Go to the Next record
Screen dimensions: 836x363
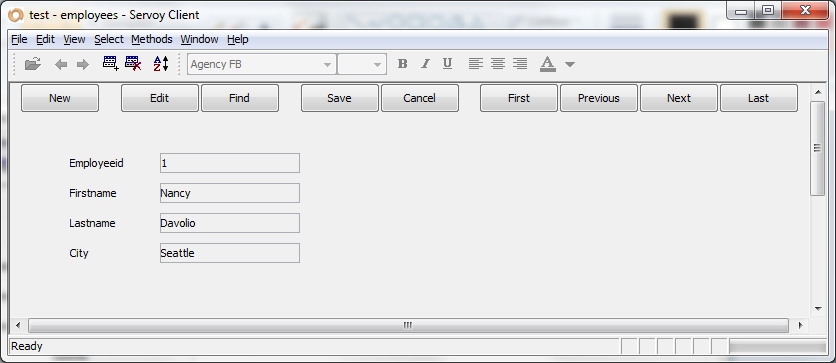(679, 98)
